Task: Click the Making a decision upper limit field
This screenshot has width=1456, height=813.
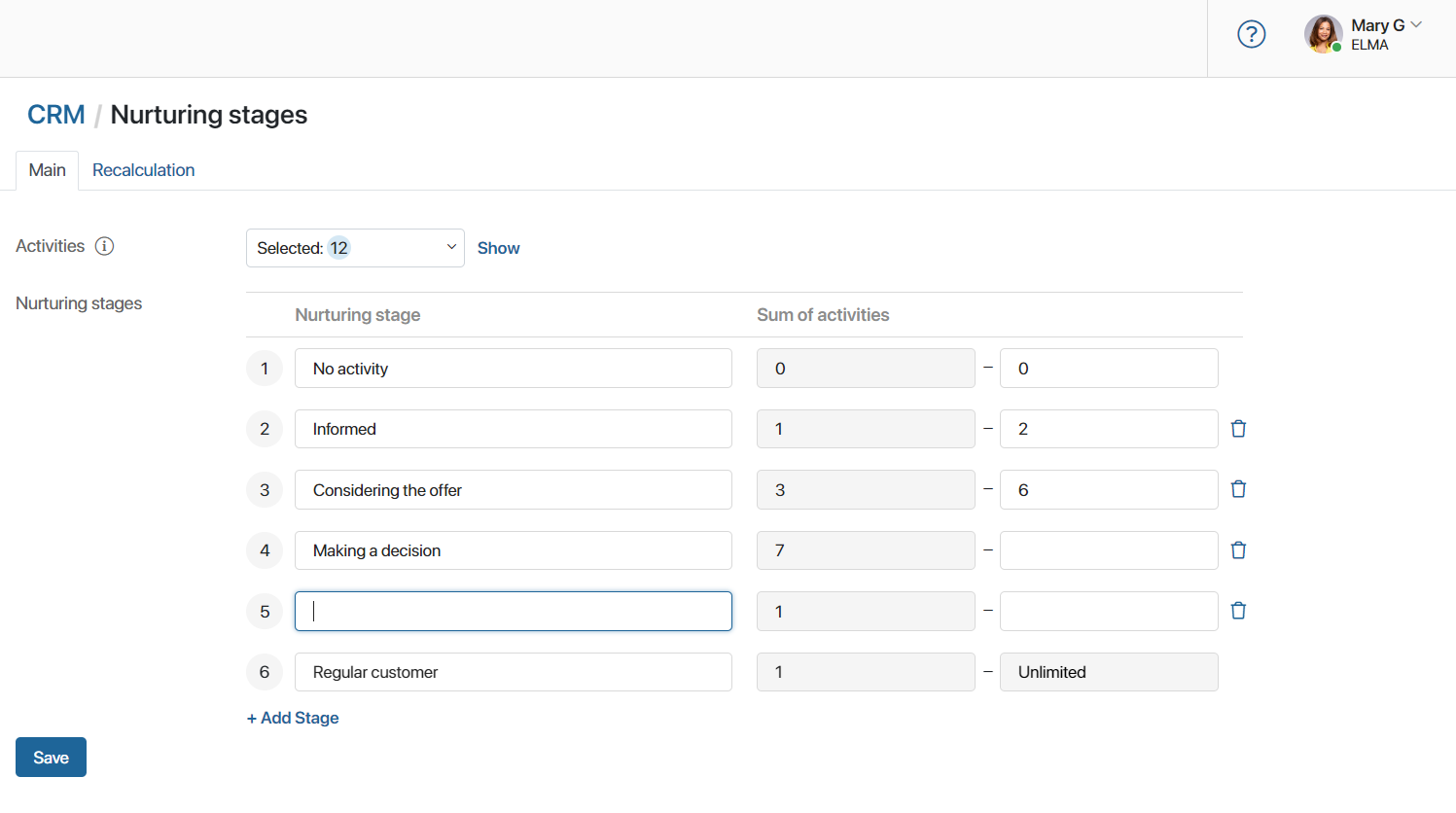Action: [x=1109, y=550]
